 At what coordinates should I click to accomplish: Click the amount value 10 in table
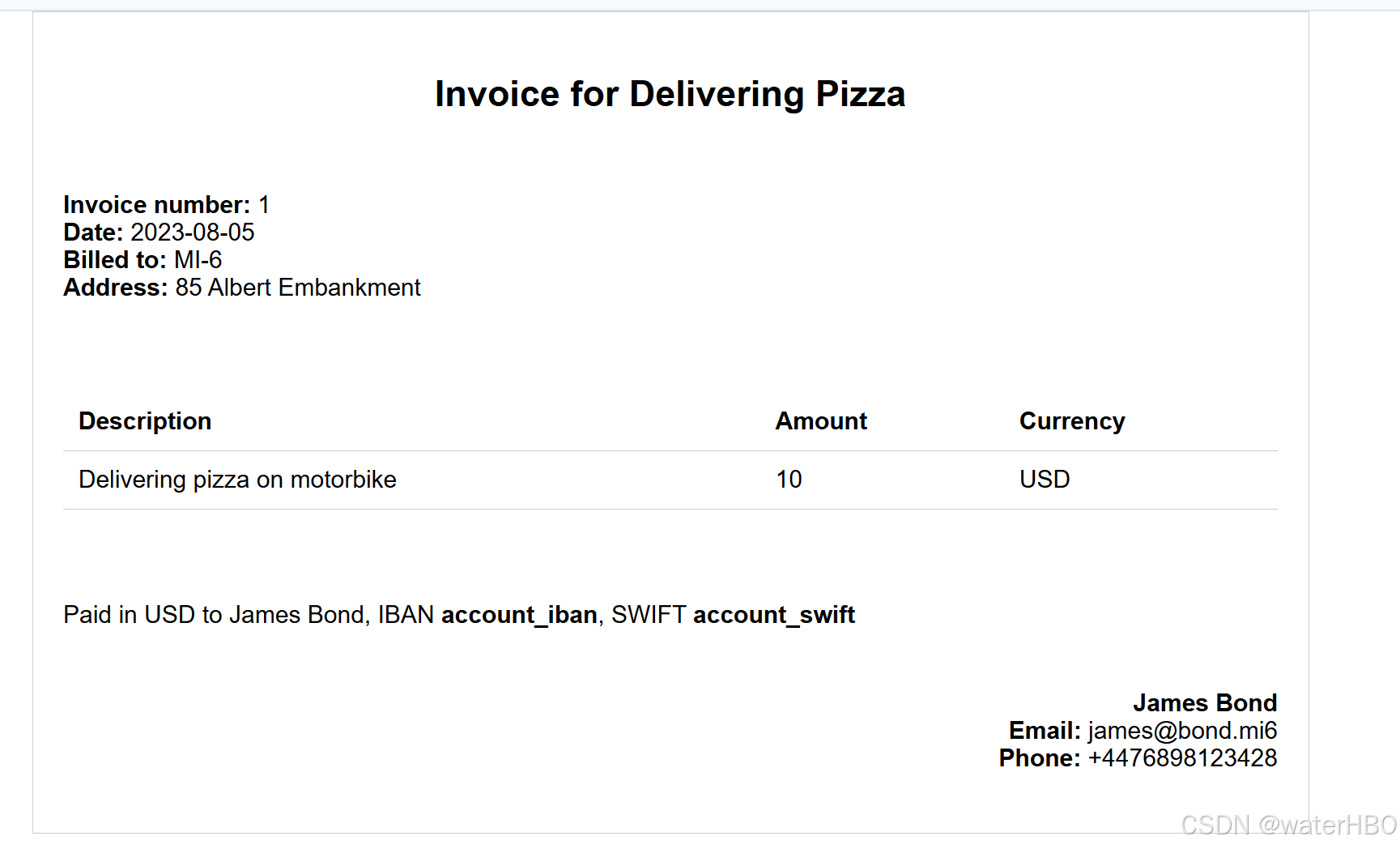pos(789,480)
